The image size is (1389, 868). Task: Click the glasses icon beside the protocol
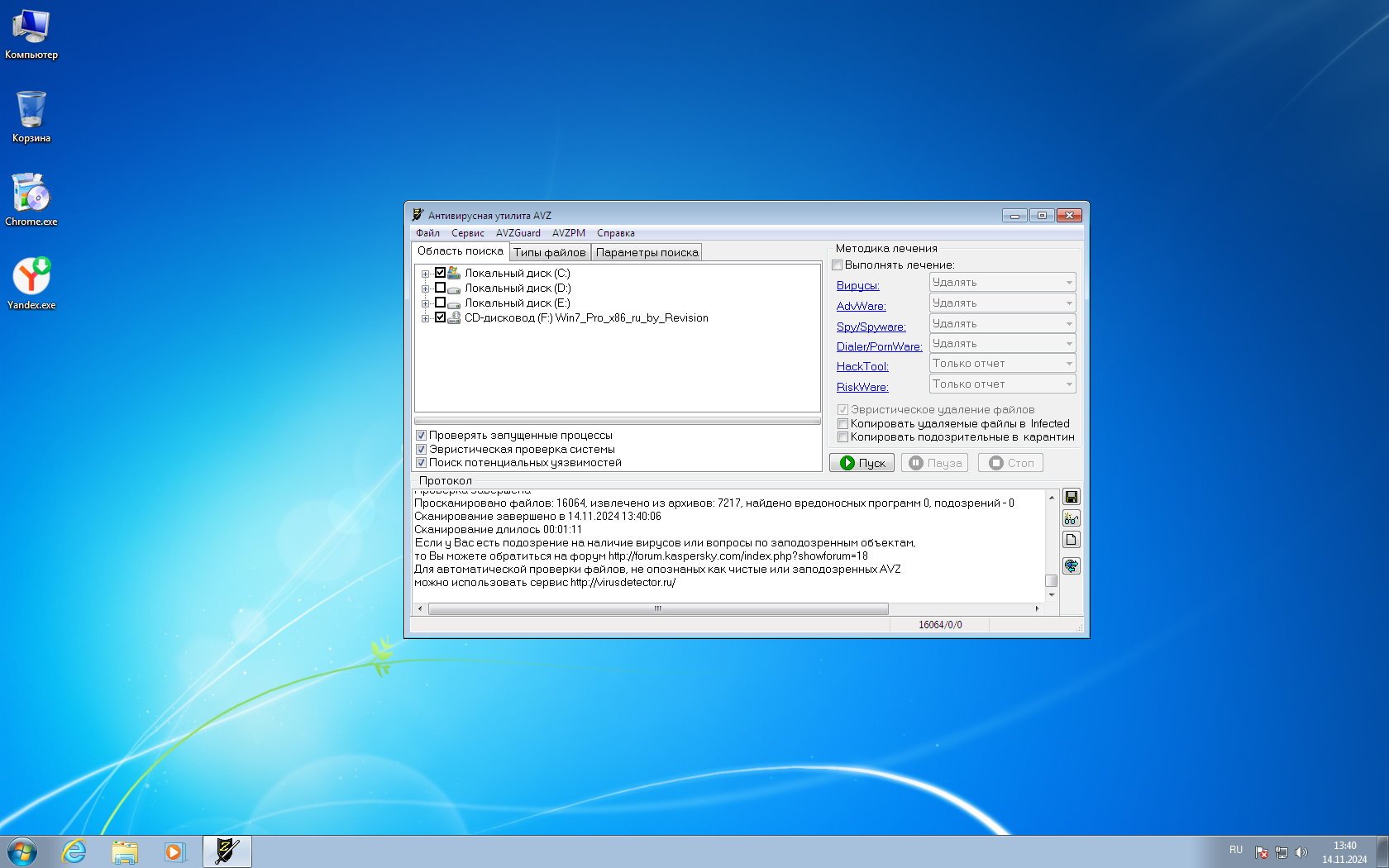pyautogui.click(x=1071, y=519)
